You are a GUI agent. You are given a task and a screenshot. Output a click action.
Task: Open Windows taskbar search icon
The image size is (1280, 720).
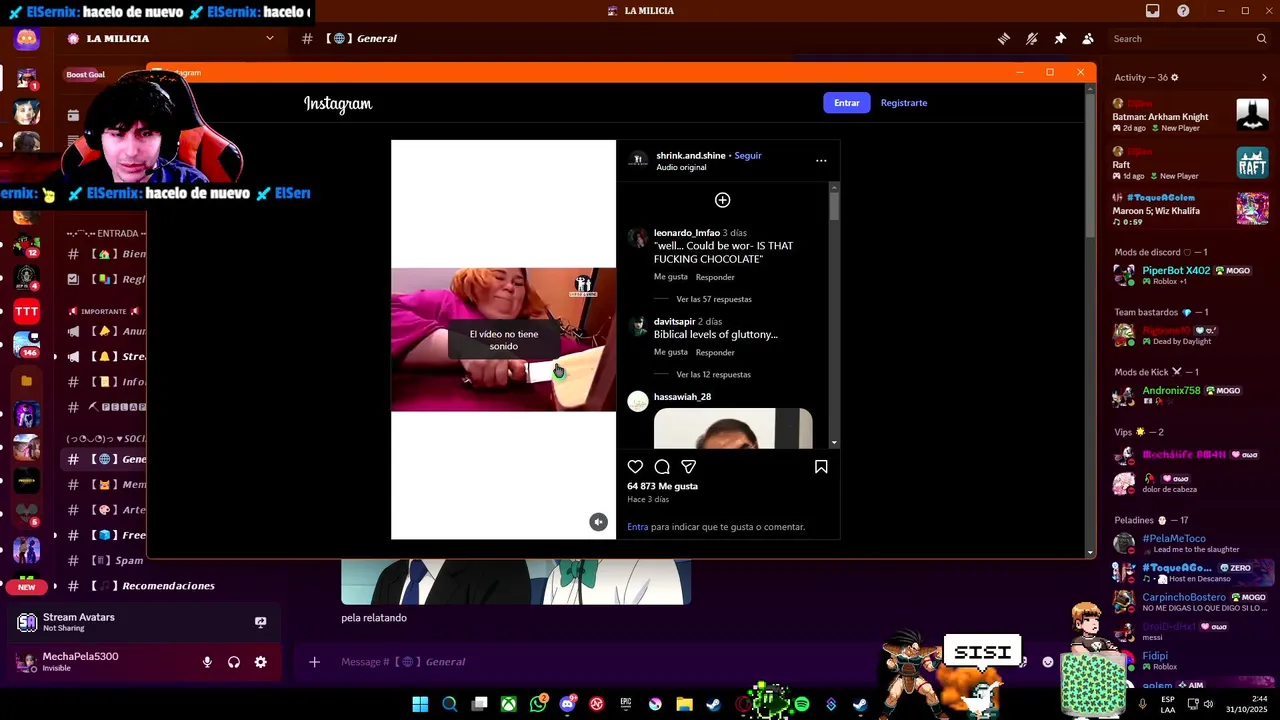coord(450,704)
